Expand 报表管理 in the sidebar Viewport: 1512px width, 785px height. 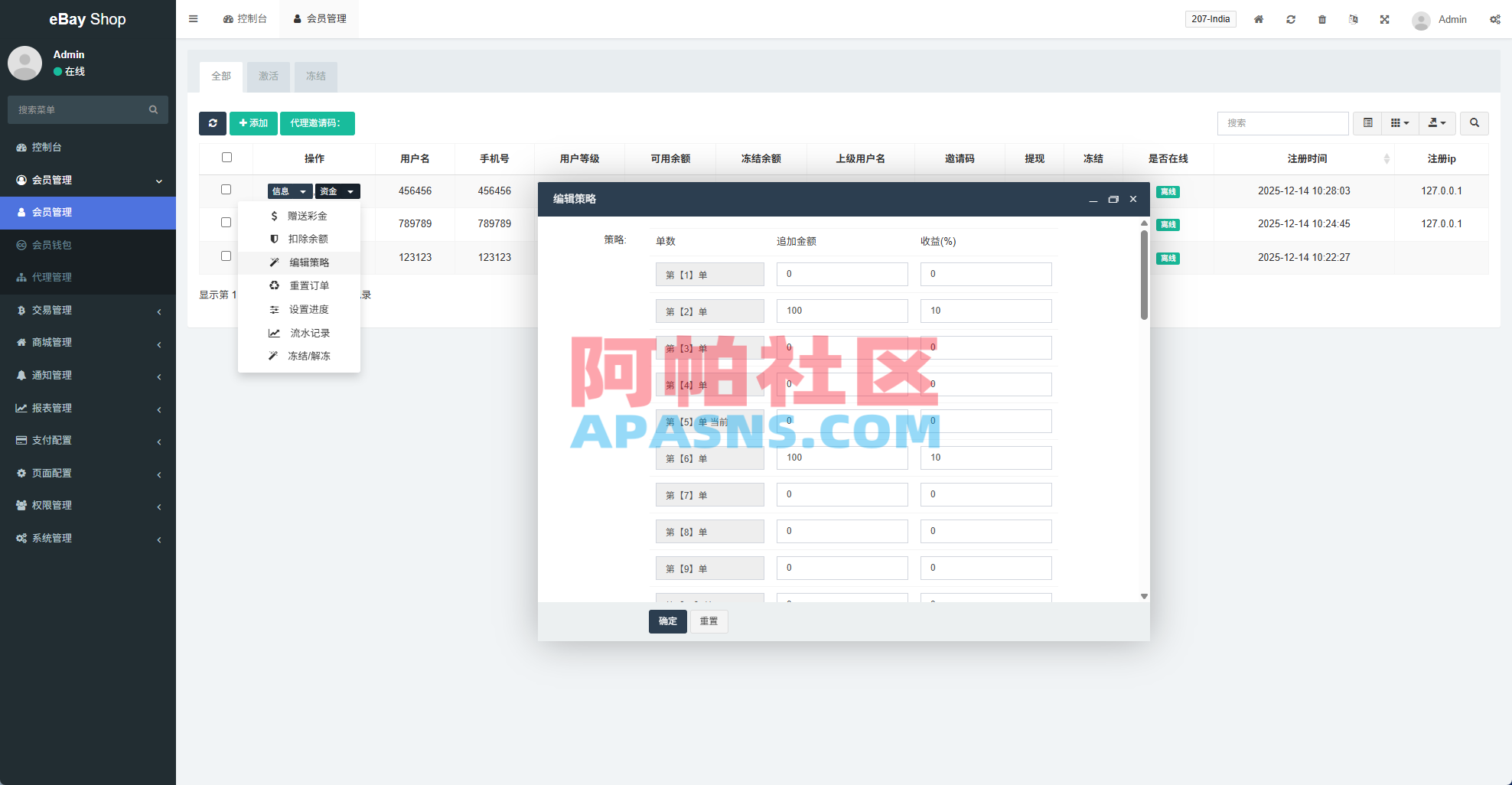88,408
